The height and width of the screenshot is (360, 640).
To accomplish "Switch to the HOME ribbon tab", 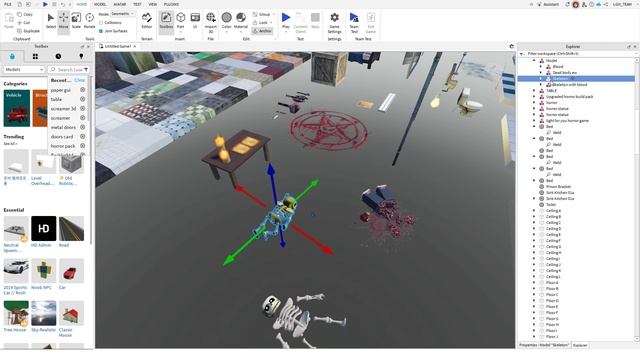I will click(82, 4).
